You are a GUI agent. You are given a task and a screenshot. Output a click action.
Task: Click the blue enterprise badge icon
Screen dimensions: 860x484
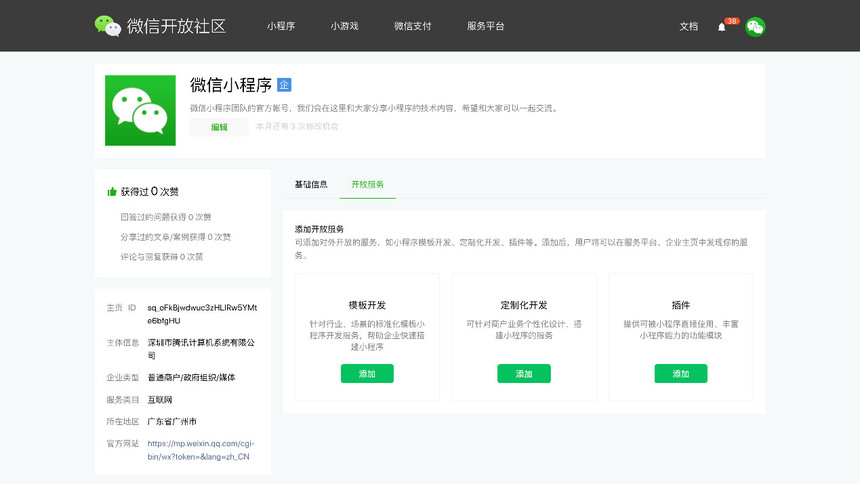284,85
